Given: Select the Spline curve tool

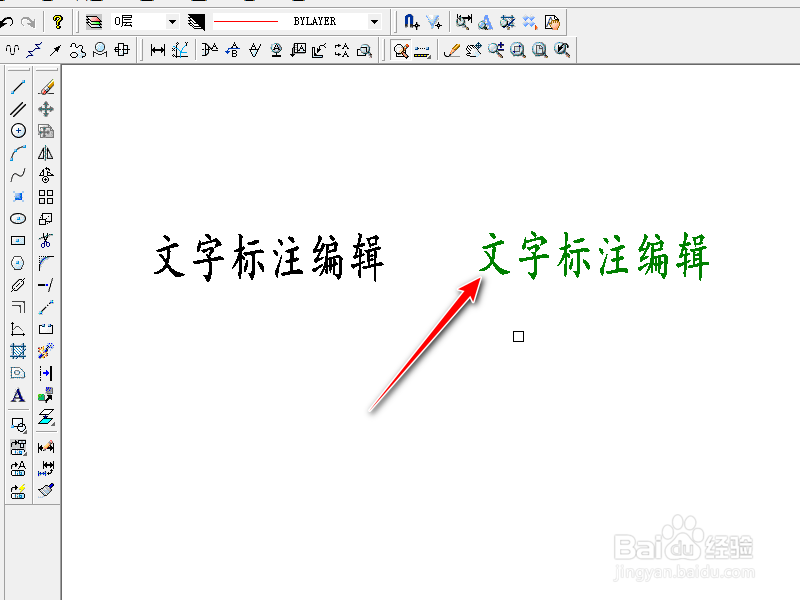Looking at the screenshot, I should point(18,175).
